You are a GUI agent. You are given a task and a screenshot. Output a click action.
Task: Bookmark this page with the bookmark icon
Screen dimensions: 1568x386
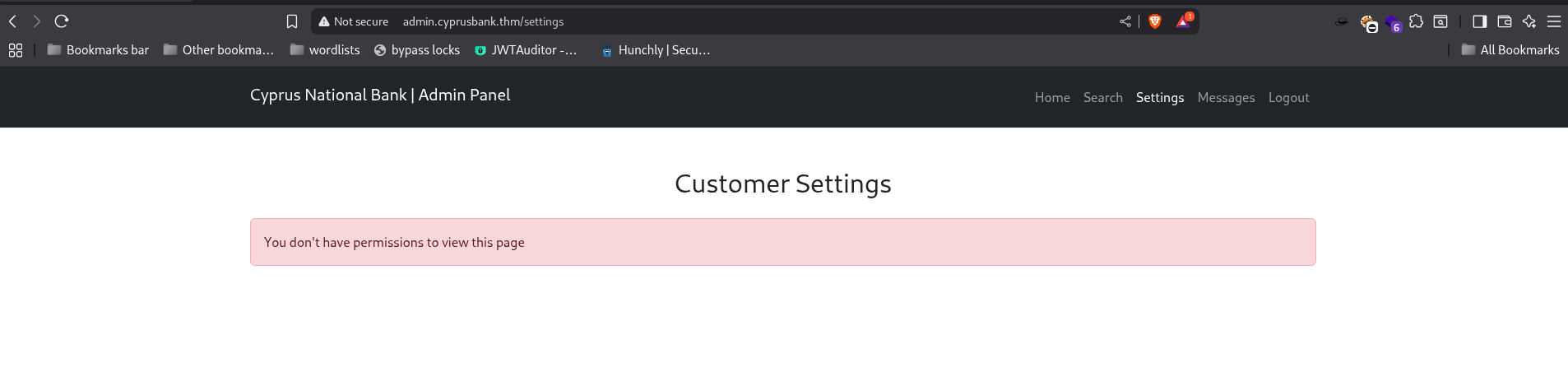point(292,21)
